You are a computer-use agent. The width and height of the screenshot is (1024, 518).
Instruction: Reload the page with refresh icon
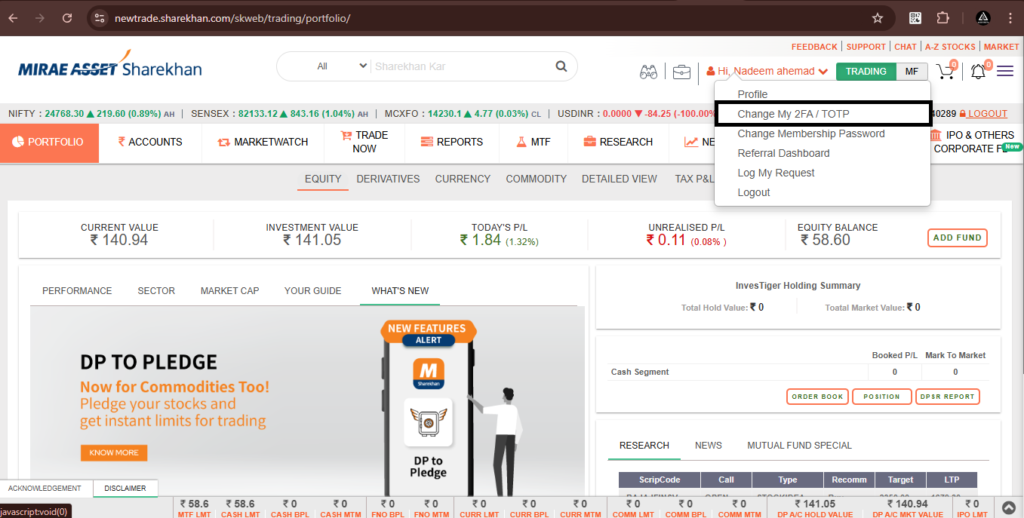[67, 18]
